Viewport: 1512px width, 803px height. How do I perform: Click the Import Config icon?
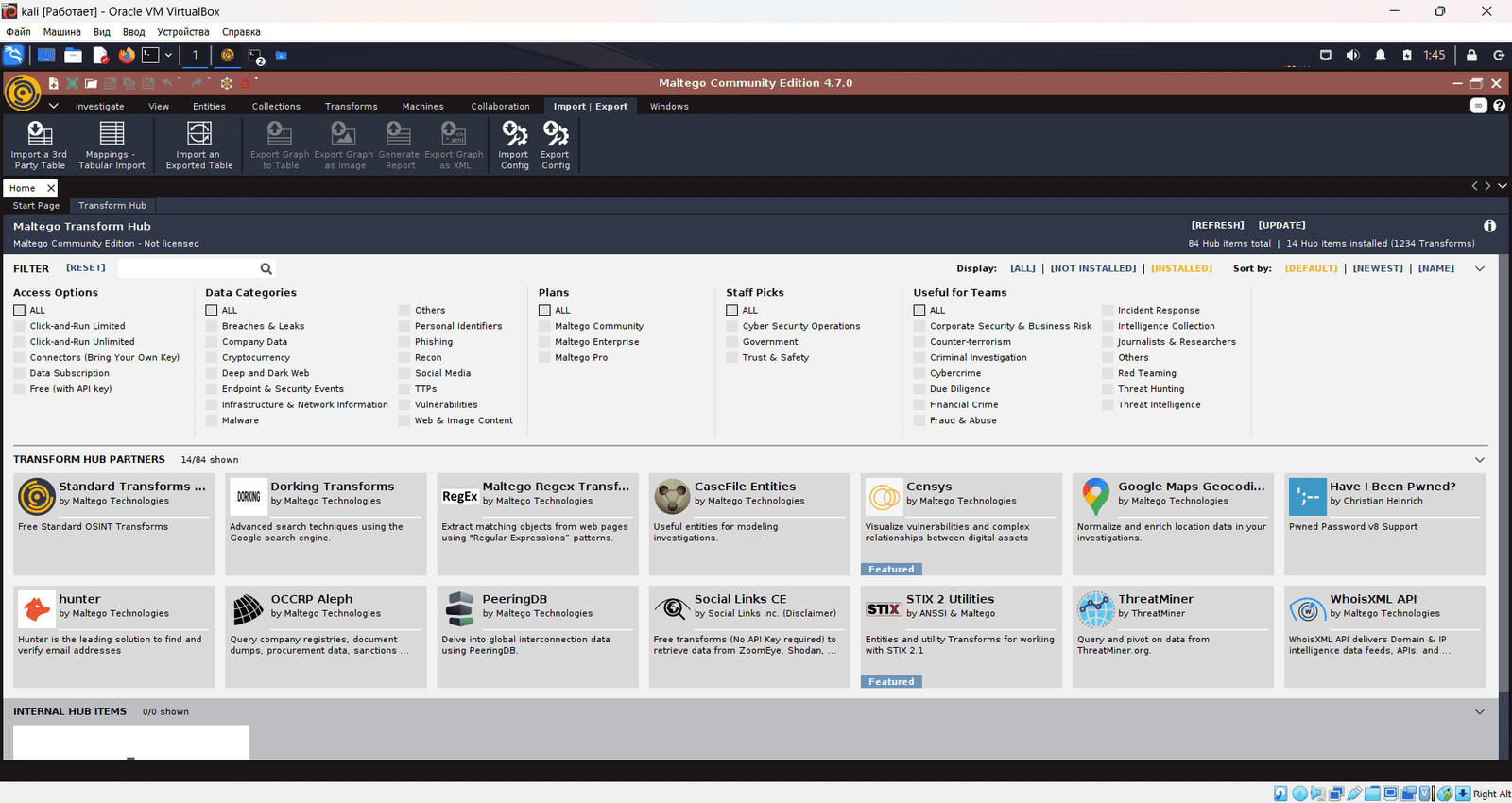tap(514, 134)
